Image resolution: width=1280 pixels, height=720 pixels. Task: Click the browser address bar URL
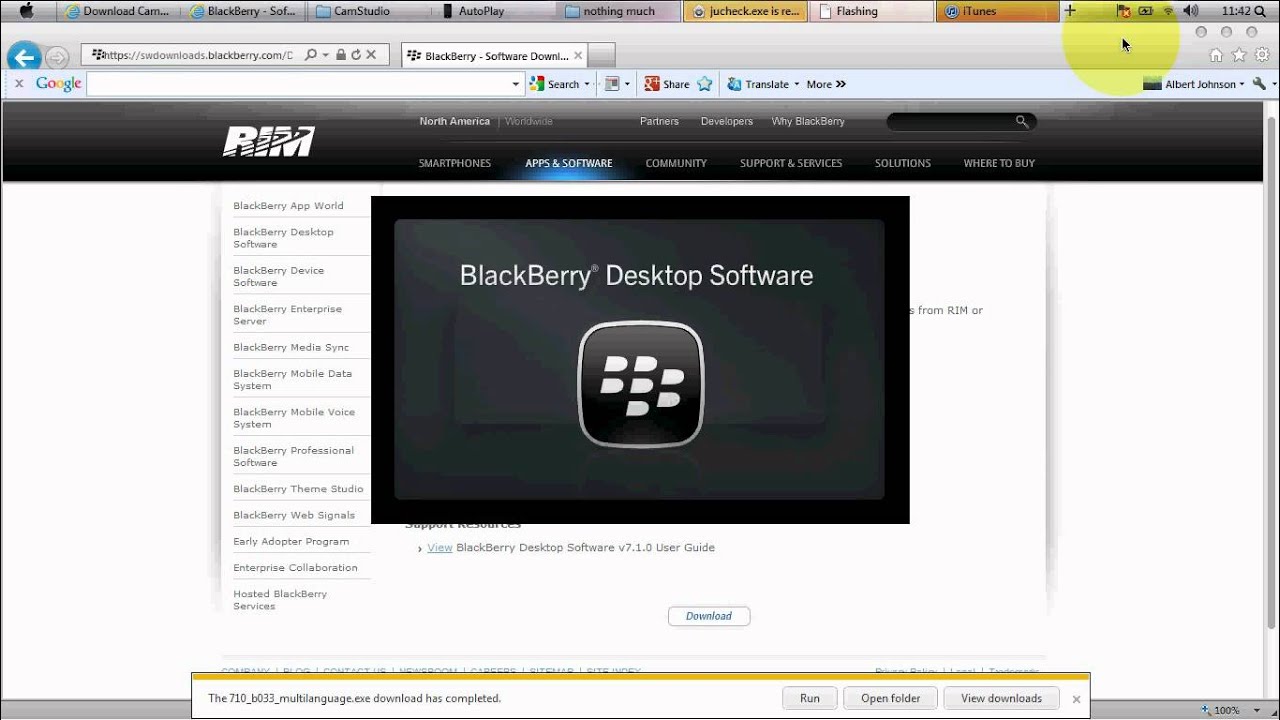pyautogui.click(x=200, y=56)
